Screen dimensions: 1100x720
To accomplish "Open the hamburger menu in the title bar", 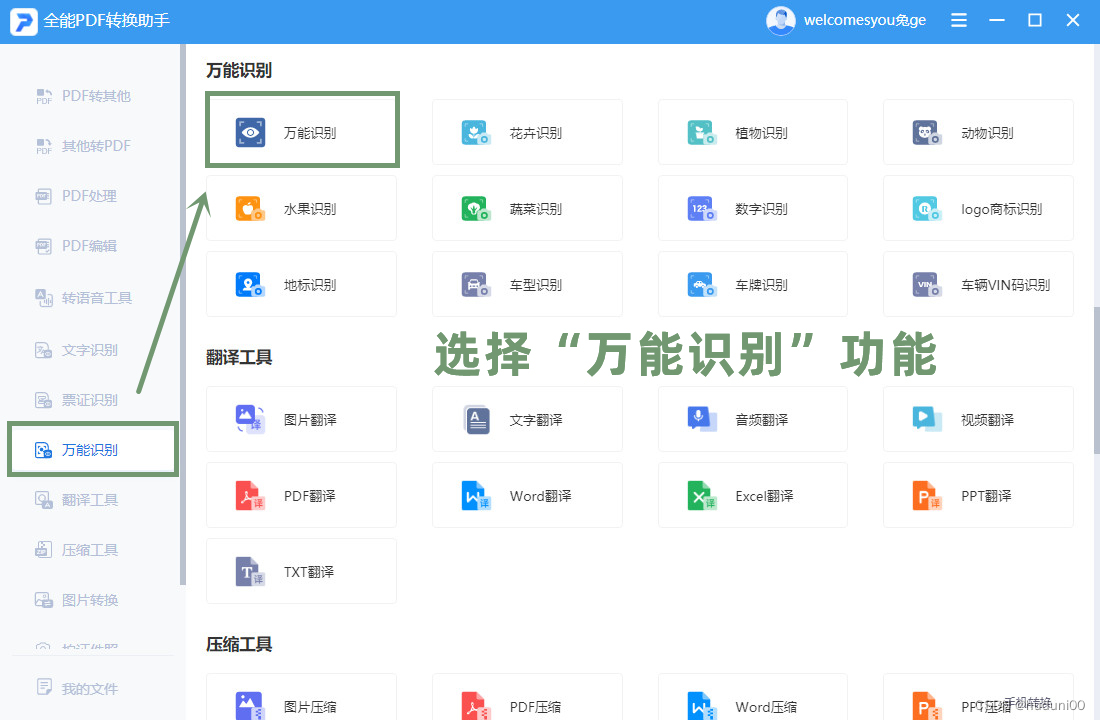I will coord(958,19).
